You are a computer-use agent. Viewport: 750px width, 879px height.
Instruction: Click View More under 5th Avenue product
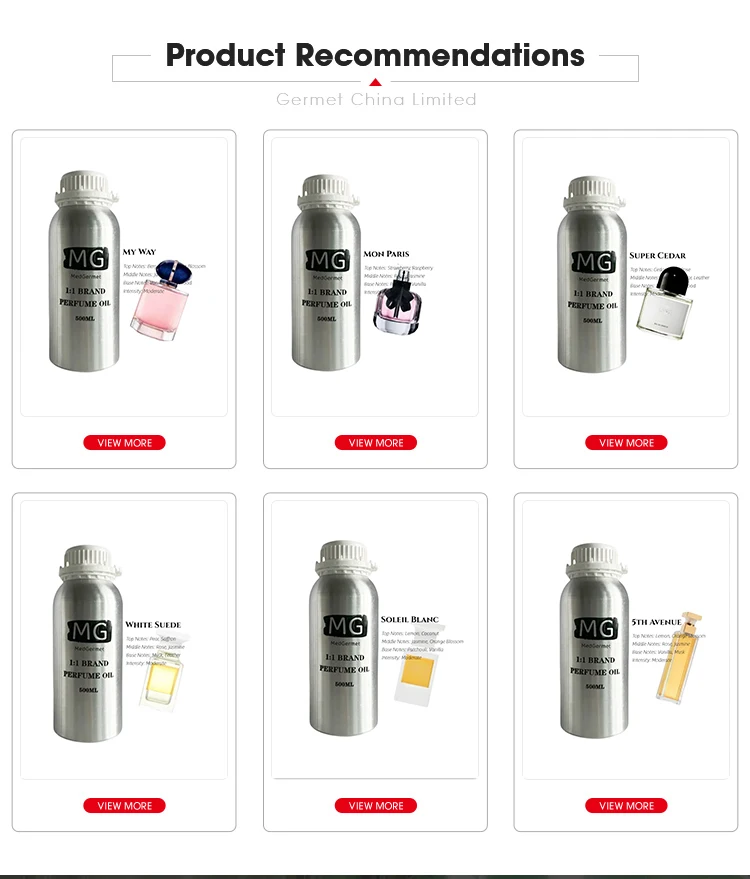click(626, 806)
